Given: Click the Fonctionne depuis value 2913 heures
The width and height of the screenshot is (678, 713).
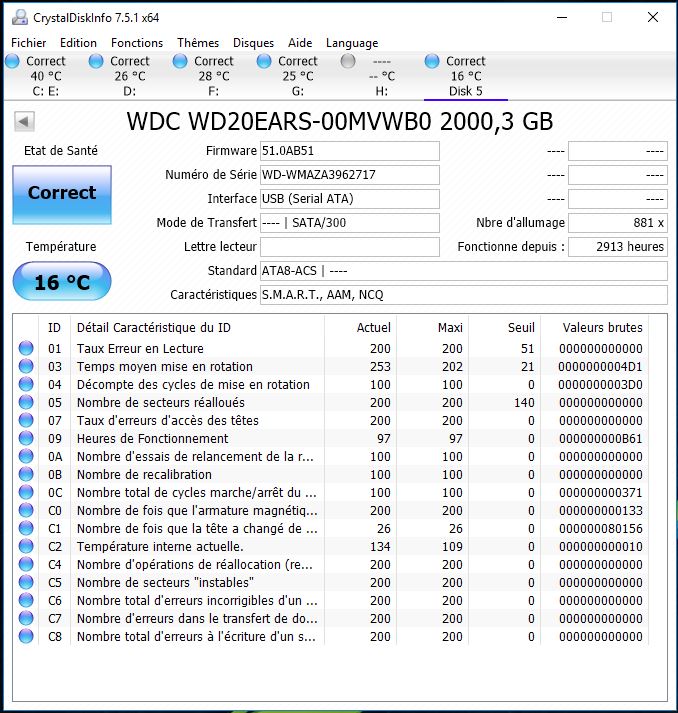Looking at the screenshot, I should pyautogui.click(x=618, y=247).
